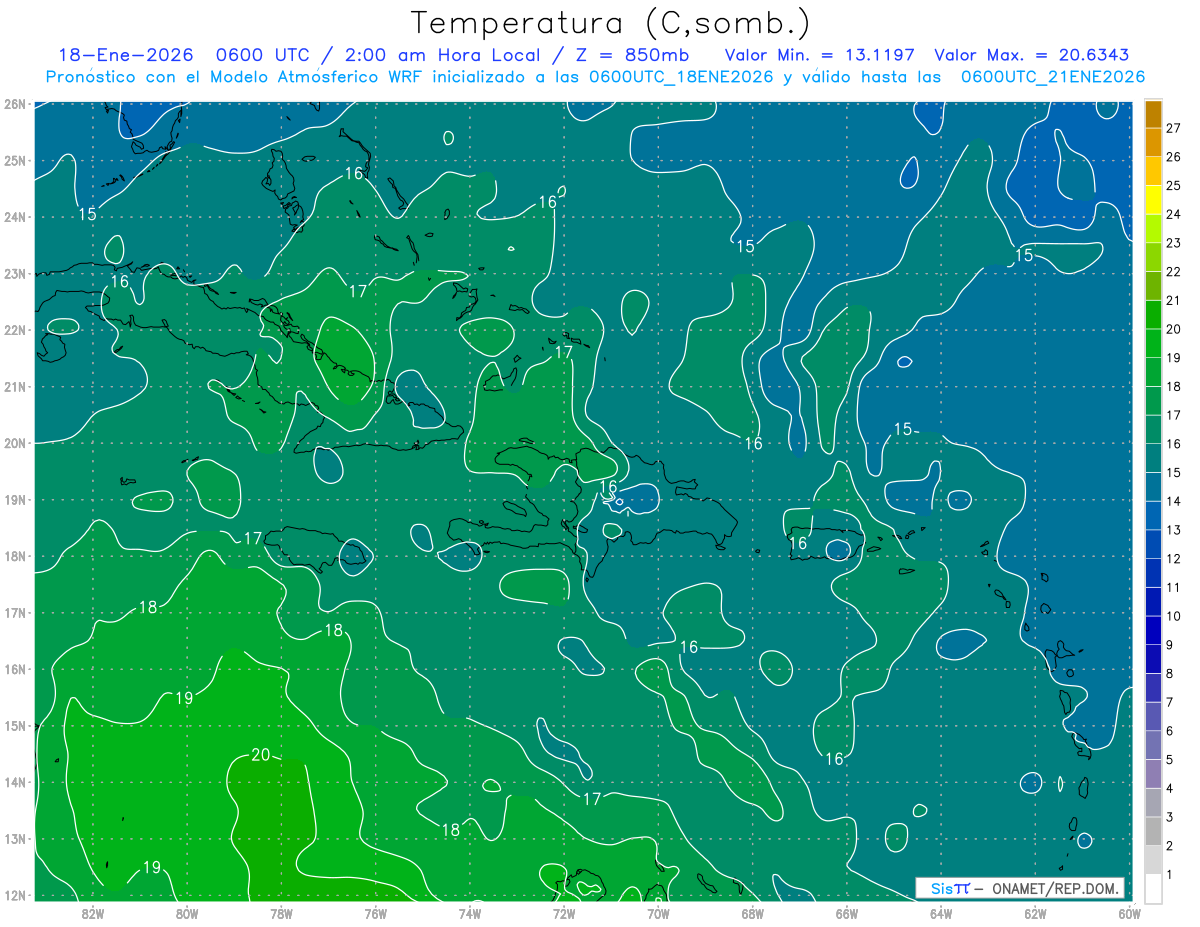Click the "76W" longitude axis label
This screenshot has height=927, width=1200.
(375, 914)
